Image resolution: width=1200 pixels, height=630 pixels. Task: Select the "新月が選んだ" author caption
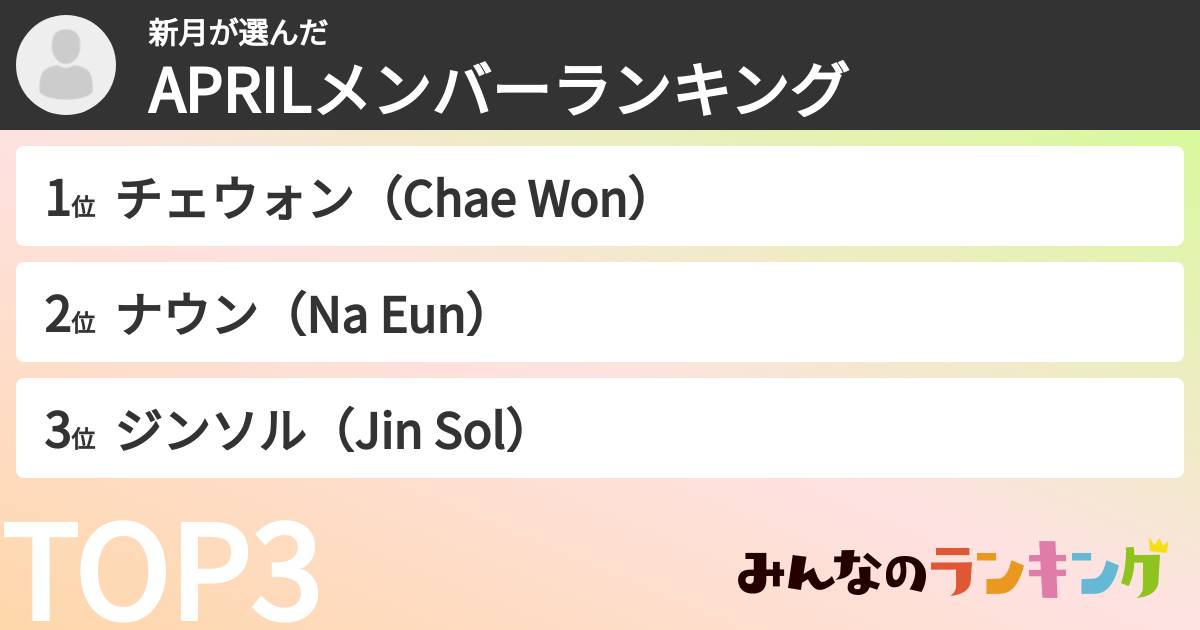[238, 33]
